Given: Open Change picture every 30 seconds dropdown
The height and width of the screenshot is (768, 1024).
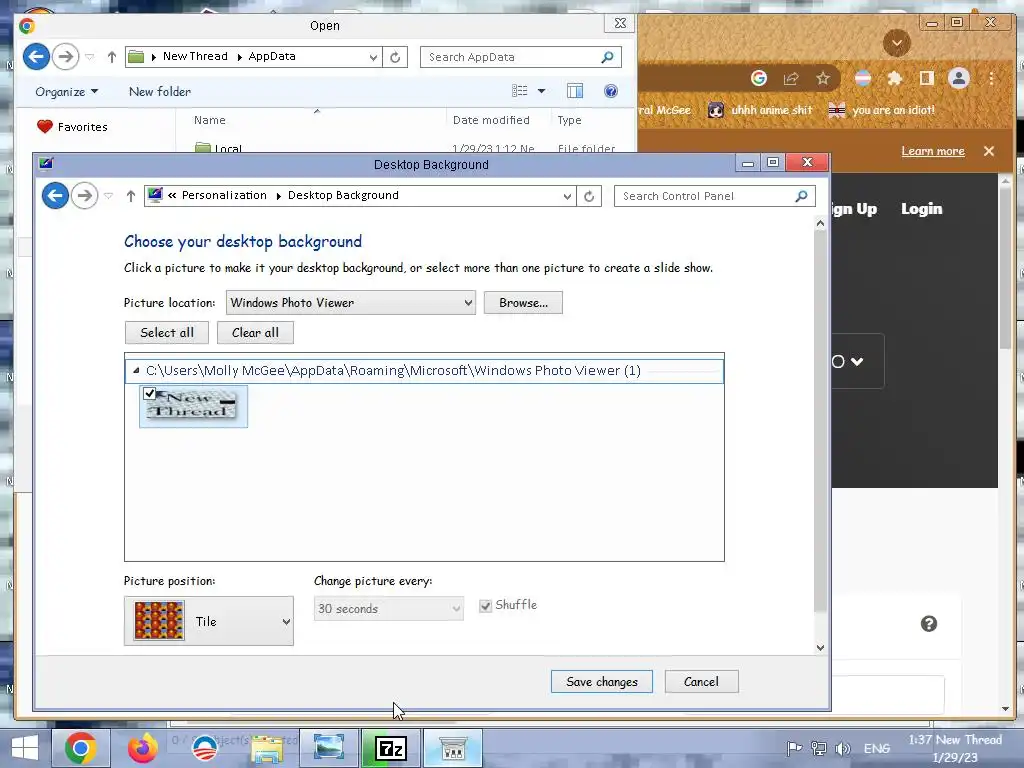Looking at the screenshot, I should click(x=389, y=609).
